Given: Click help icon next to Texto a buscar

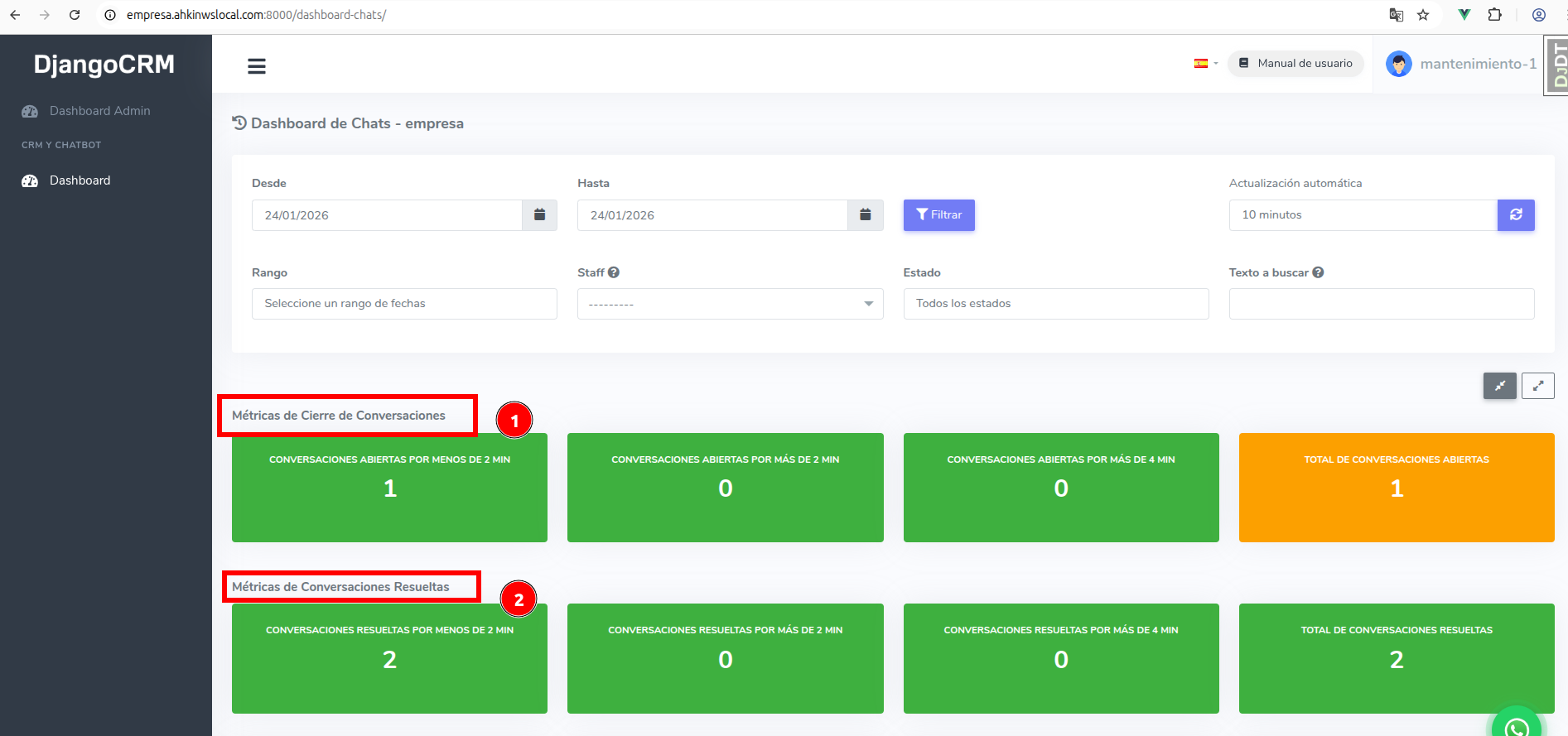Looking at the screenshot, I should point(1318,272).
